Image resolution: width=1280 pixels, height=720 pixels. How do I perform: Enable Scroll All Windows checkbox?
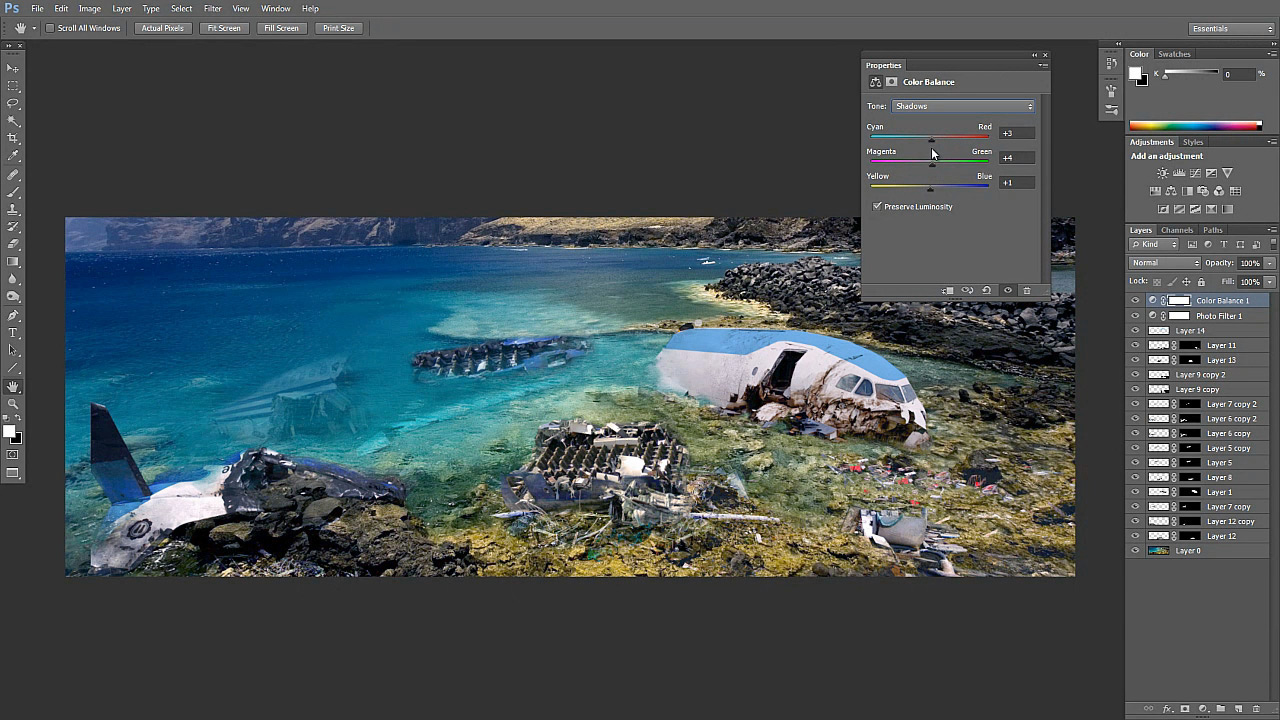tap(49, 28)
